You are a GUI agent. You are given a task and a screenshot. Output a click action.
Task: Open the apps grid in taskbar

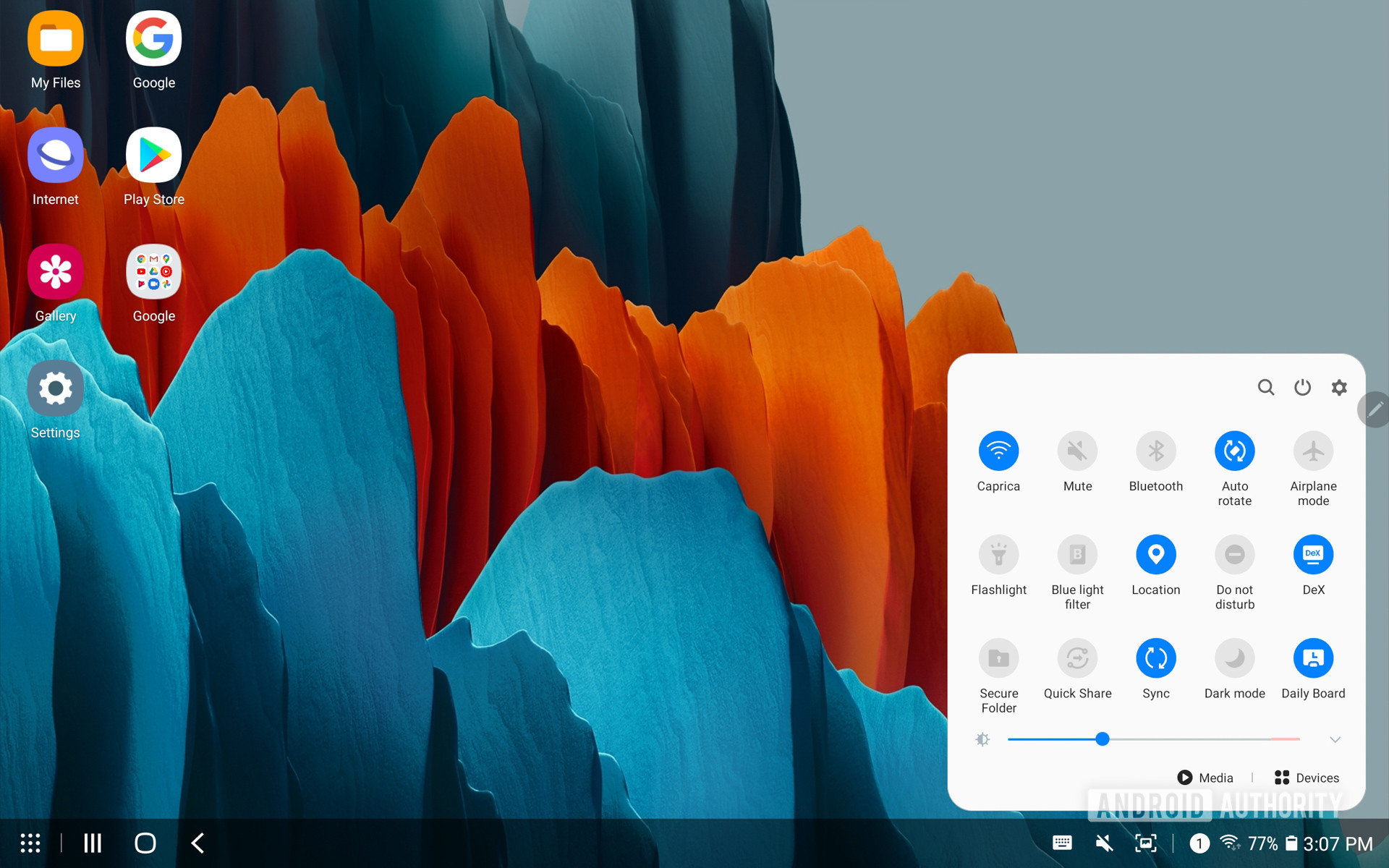pos(30,843)
